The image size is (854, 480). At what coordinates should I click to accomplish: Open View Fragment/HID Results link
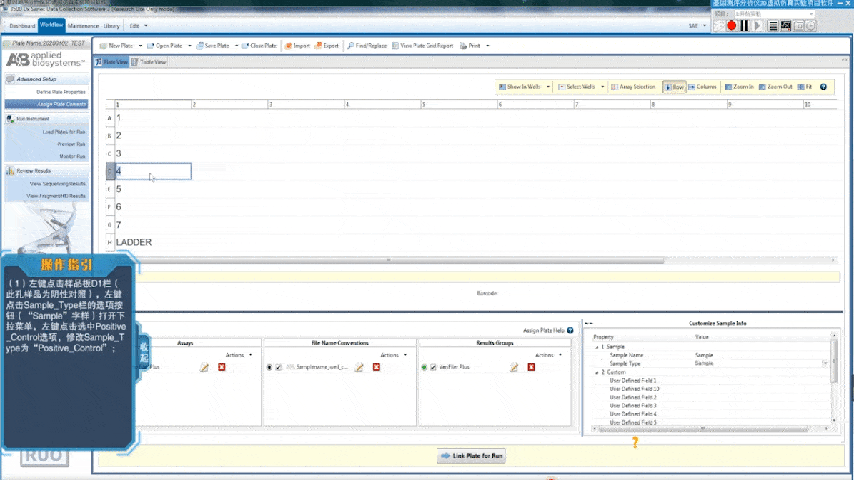[56, 196]
